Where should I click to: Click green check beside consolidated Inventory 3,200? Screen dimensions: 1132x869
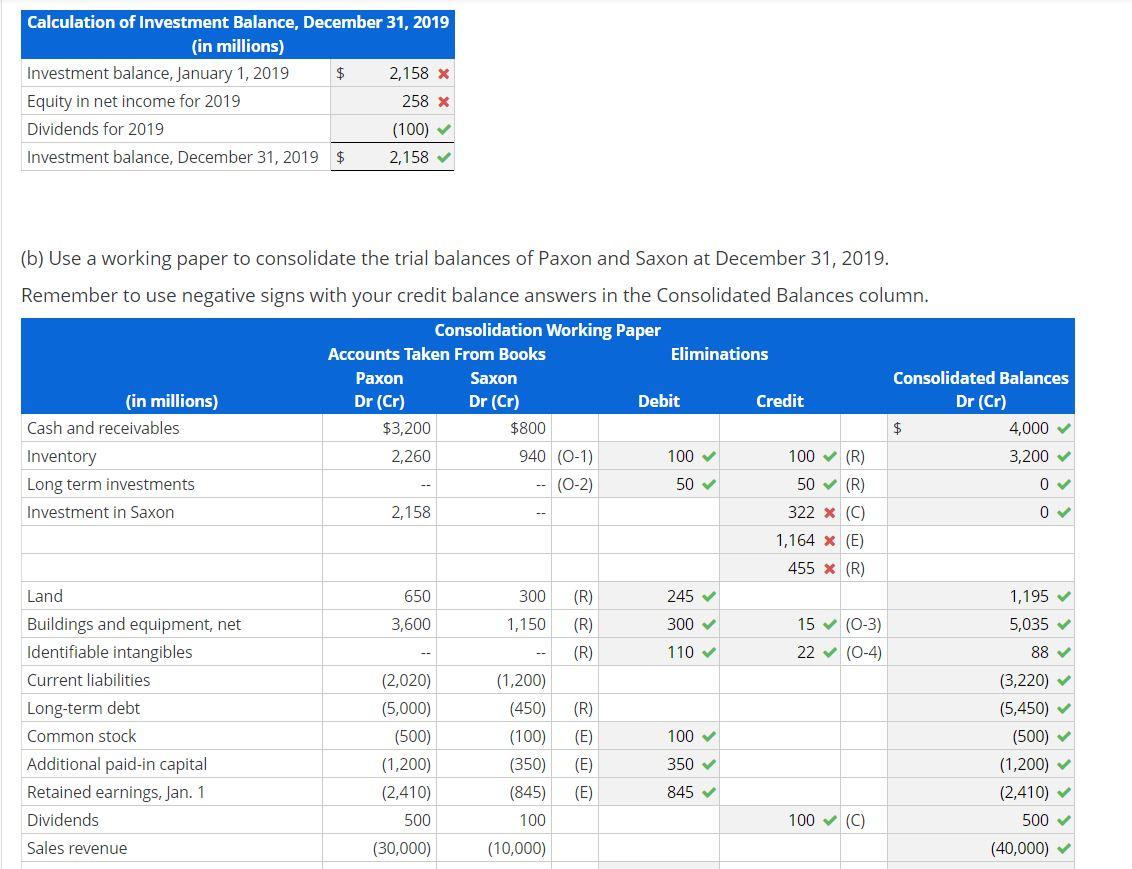pos(1063,457)
